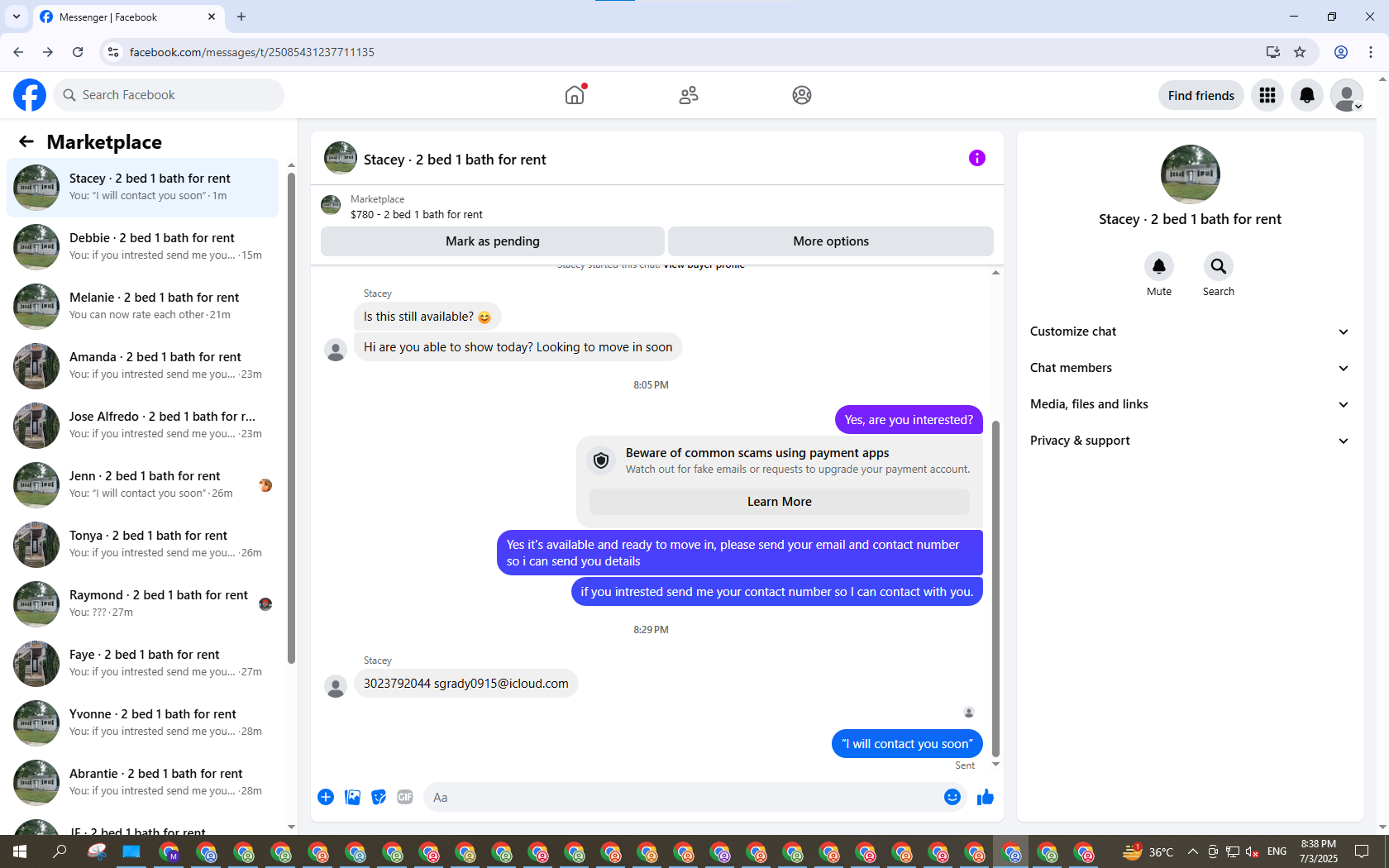Open the Friends icon in top navigation
Screen dimensions: 1389x868
689,95
